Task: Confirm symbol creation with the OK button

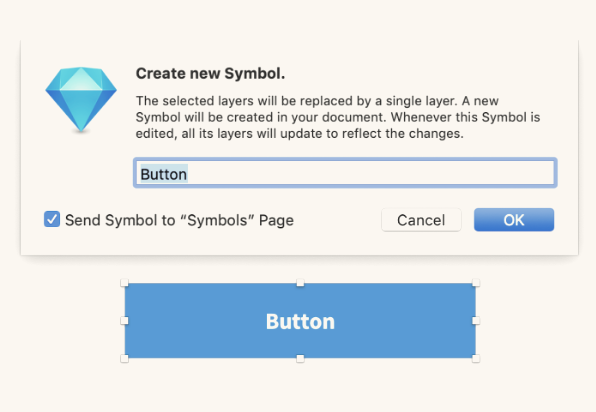Action: (x=514, y=220)
